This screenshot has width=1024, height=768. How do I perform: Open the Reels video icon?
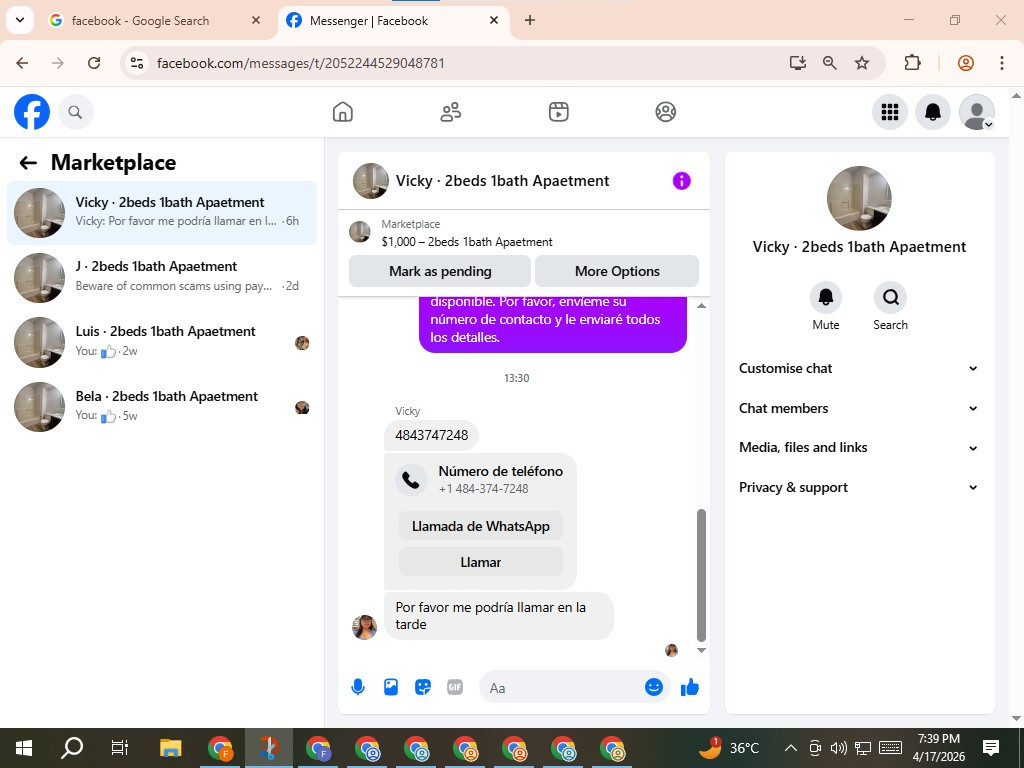click(x=558, y=112)
